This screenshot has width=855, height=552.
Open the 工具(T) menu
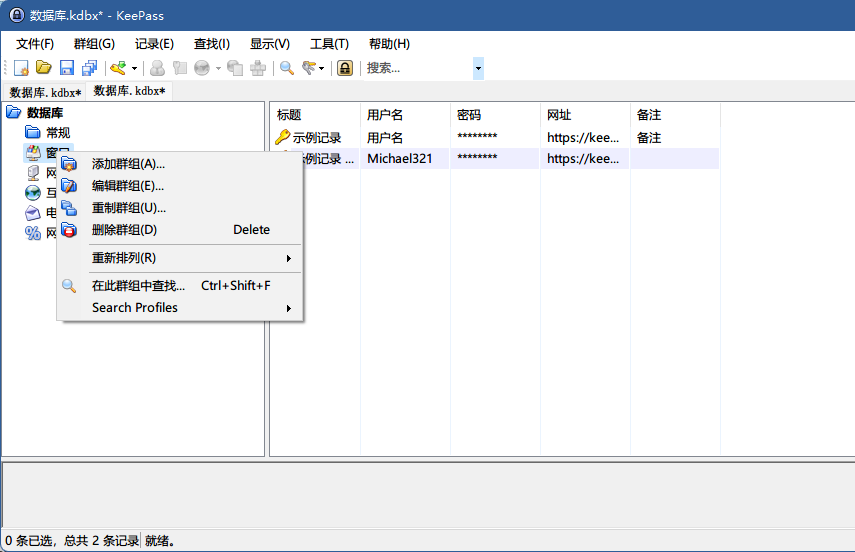pos(329,44)
